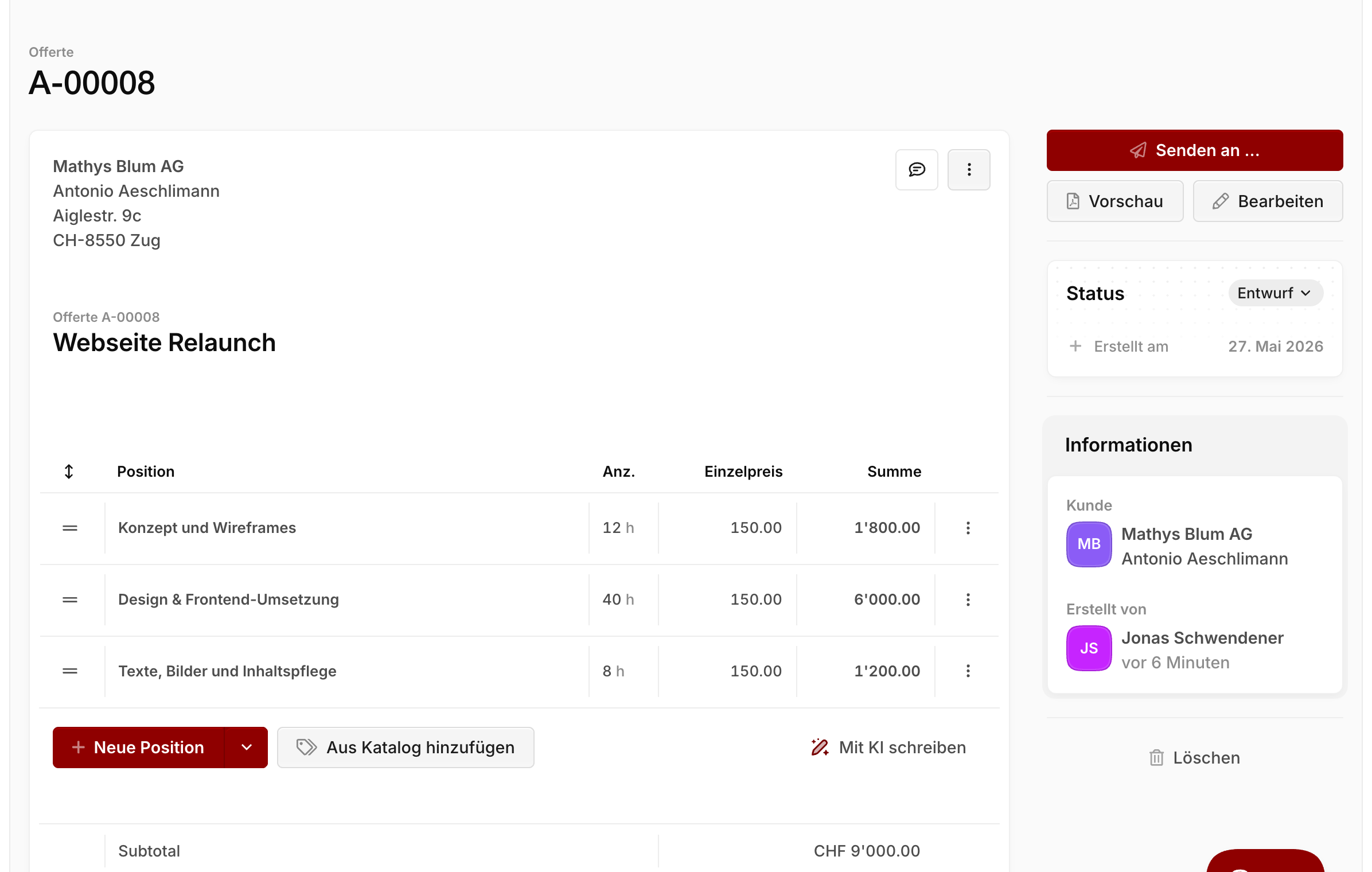Open the comment speech-bubble icon

pos(917,170)
